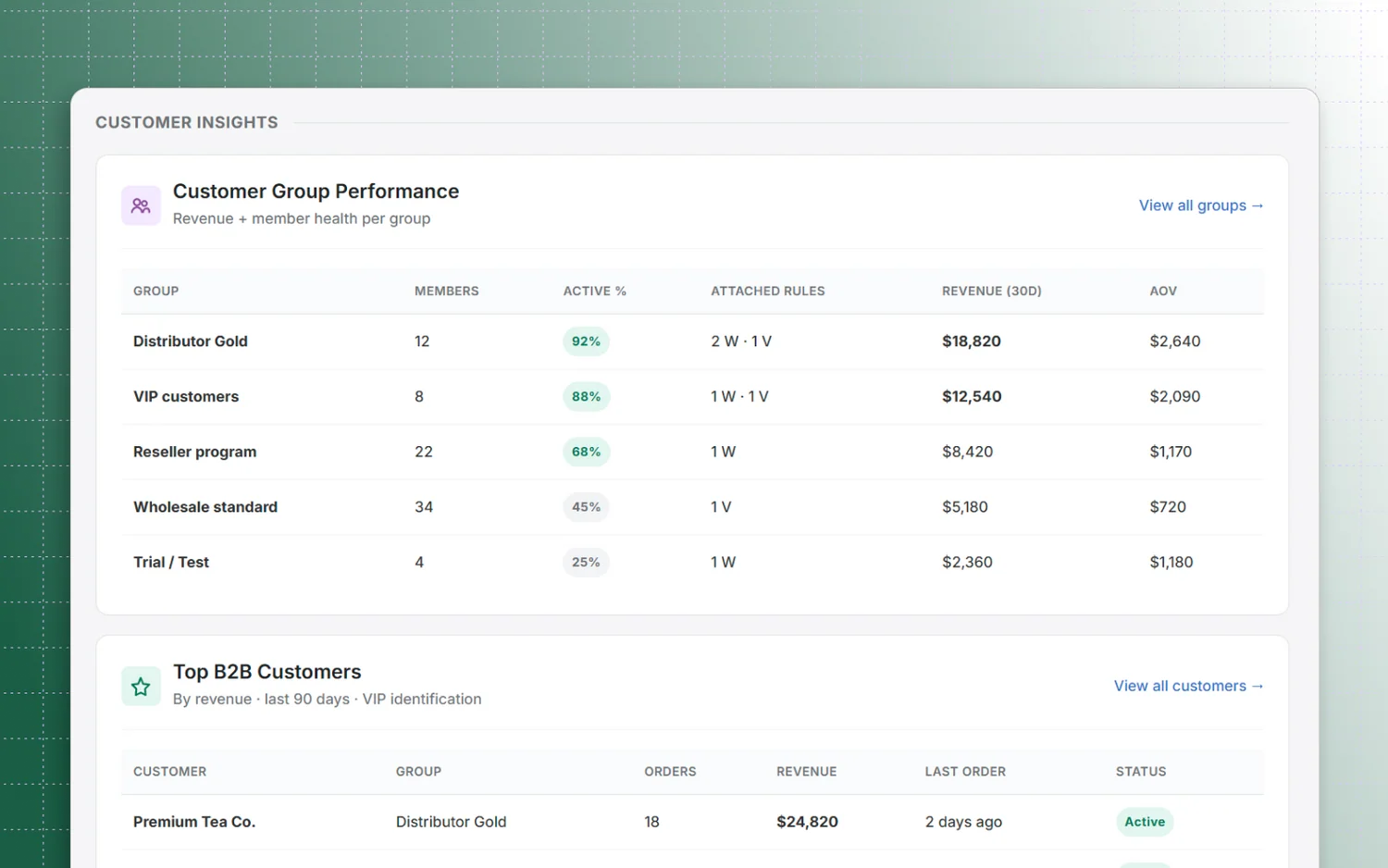Click the 2 W · 1 V rules cell

741,341
